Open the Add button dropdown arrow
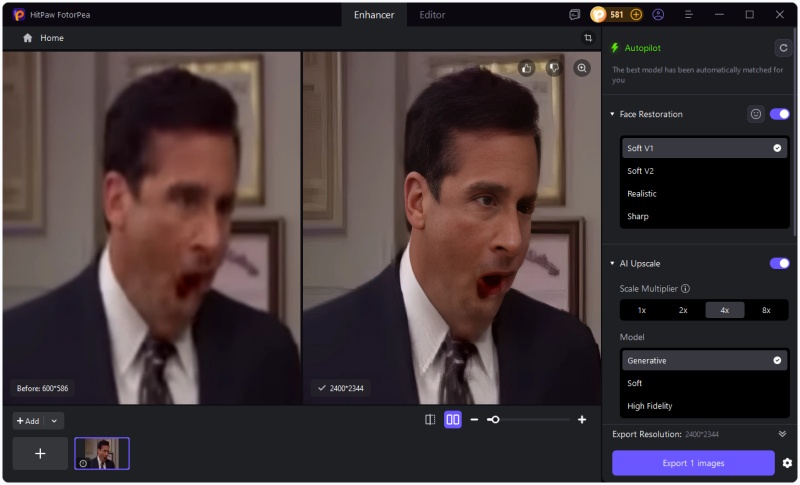The image size is (800, 485). (x=54, y=421)
